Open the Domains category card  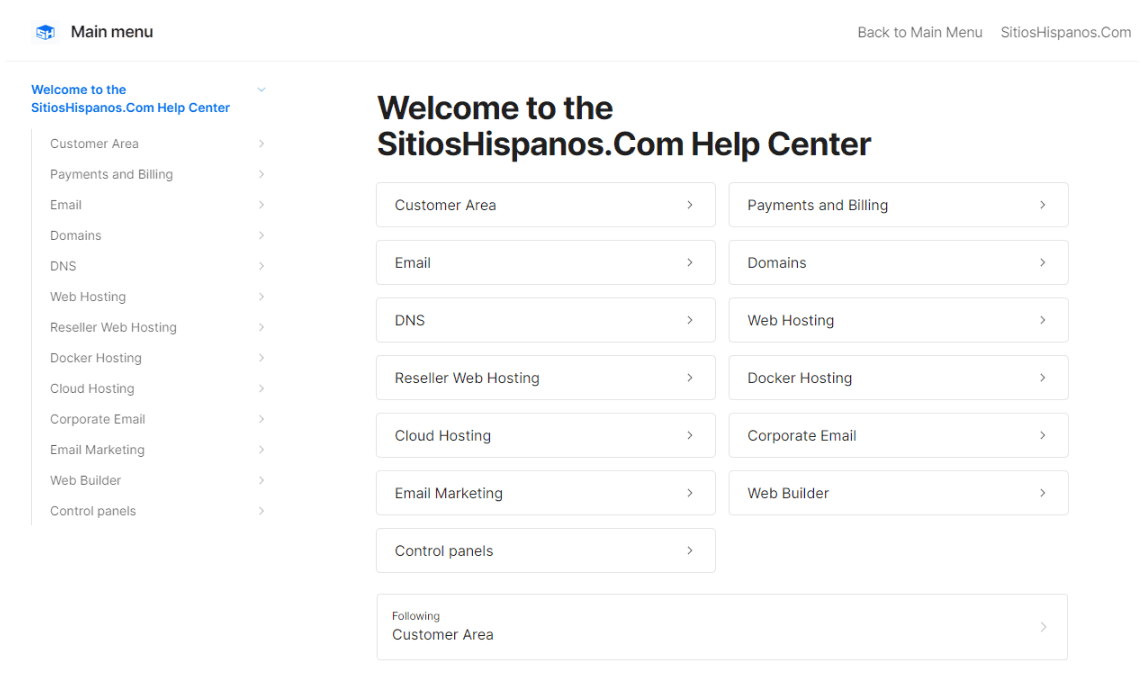[899, 262]
